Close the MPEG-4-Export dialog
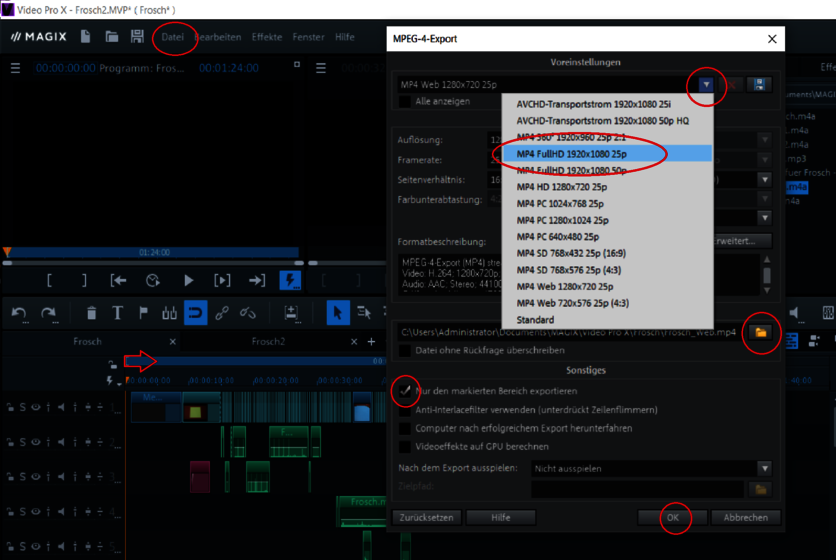The height and width of the screenshot is (560, 836). [772, 39]
